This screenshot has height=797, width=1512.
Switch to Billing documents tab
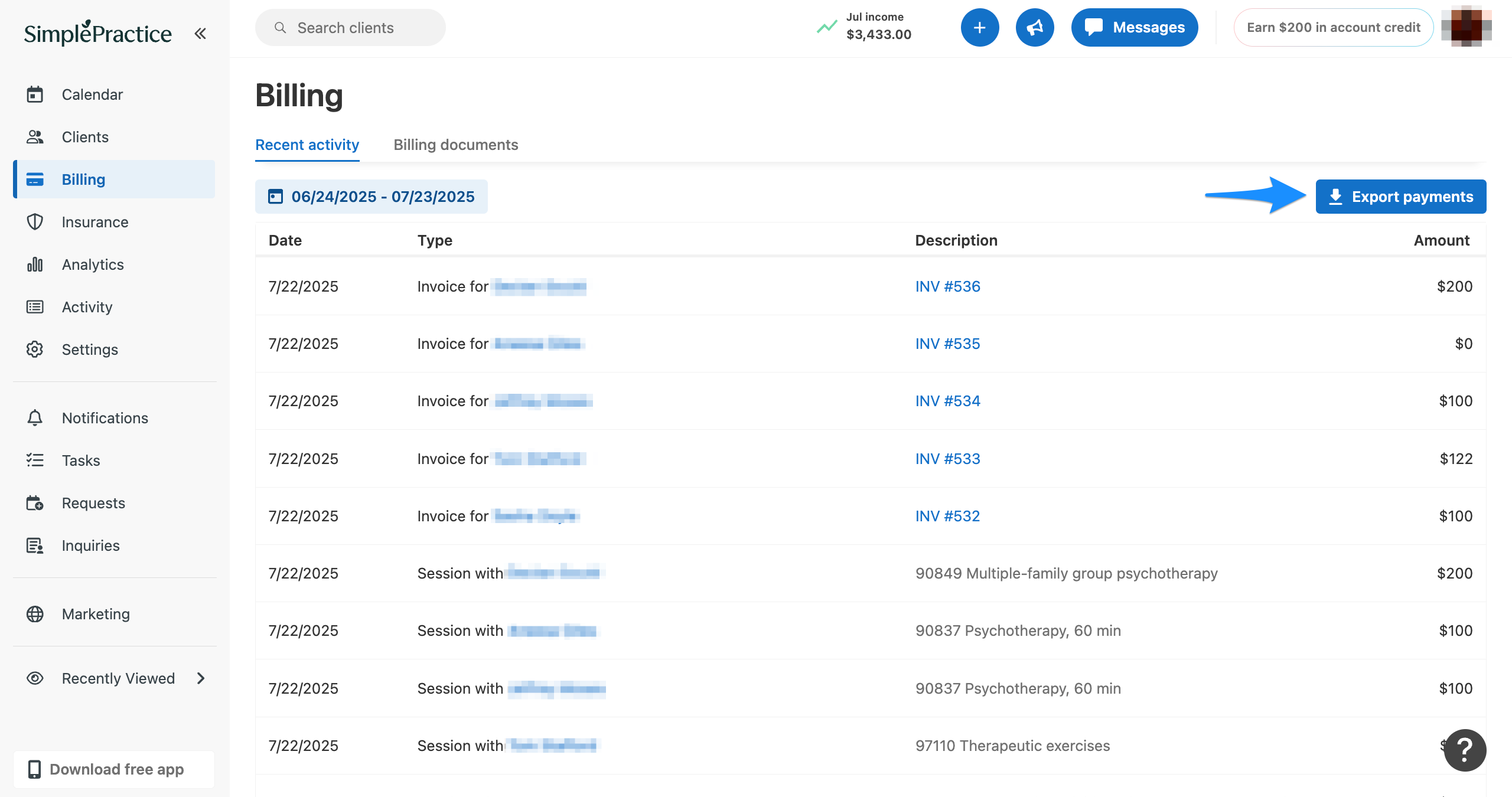(x=455, y=145)
